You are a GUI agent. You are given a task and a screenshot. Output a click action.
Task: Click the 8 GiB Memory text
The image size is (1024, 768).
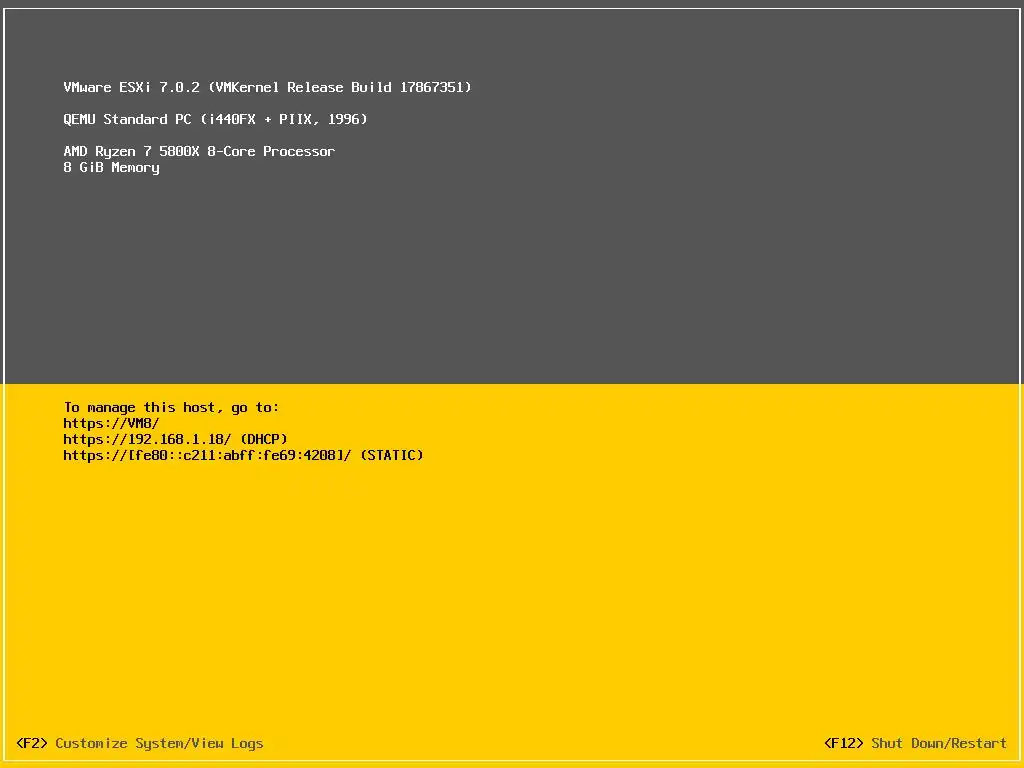[111, 168]
